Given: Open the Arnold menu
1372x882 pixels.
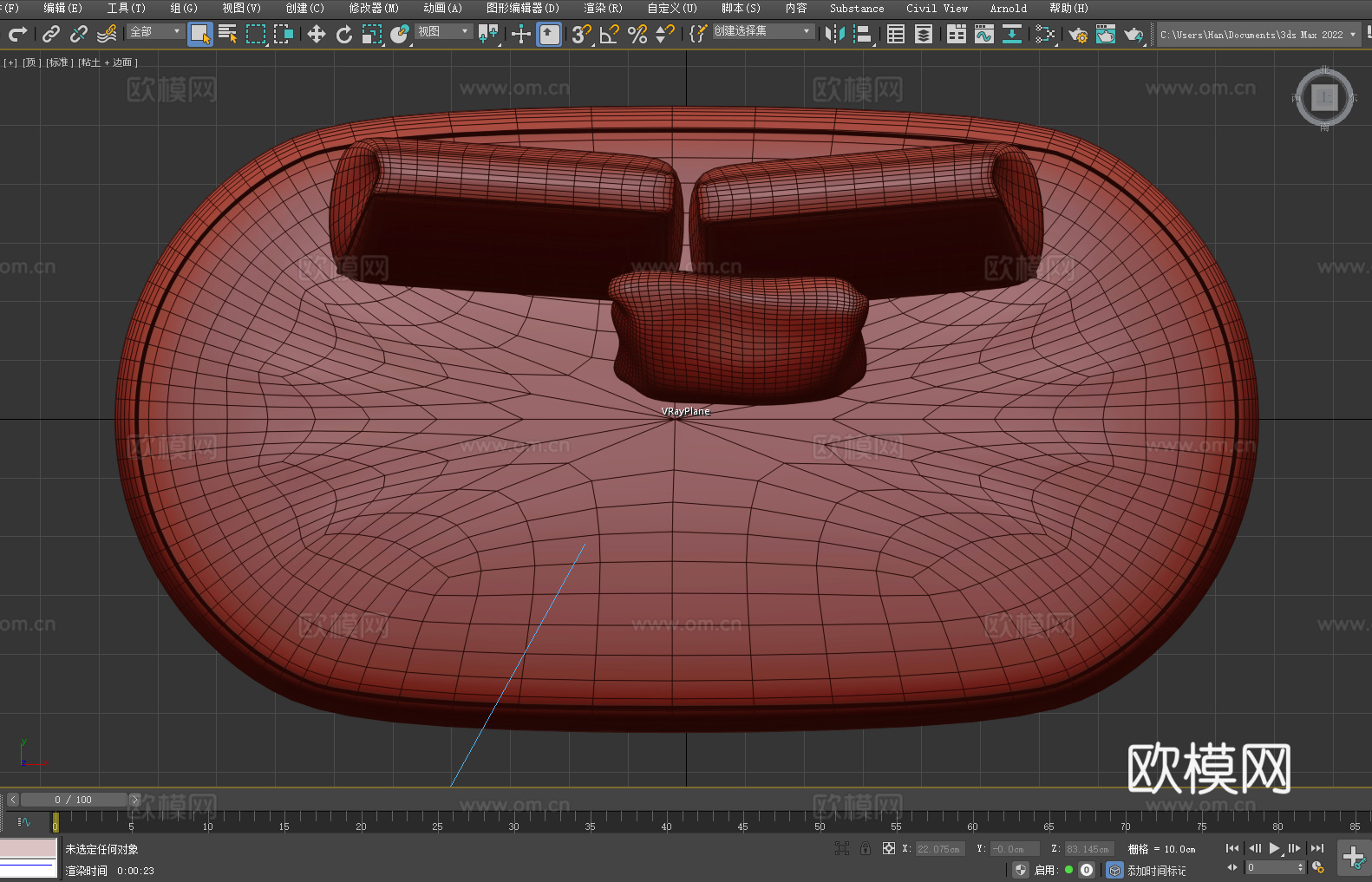Looking at the screenshot, I should (x=1008, y=8).
